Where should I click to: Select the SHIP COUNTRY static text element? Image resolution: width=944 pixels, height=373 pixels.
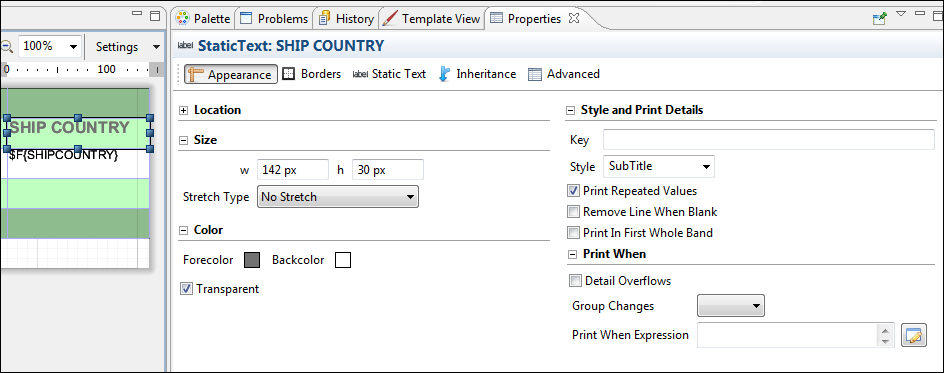point(78,134)
